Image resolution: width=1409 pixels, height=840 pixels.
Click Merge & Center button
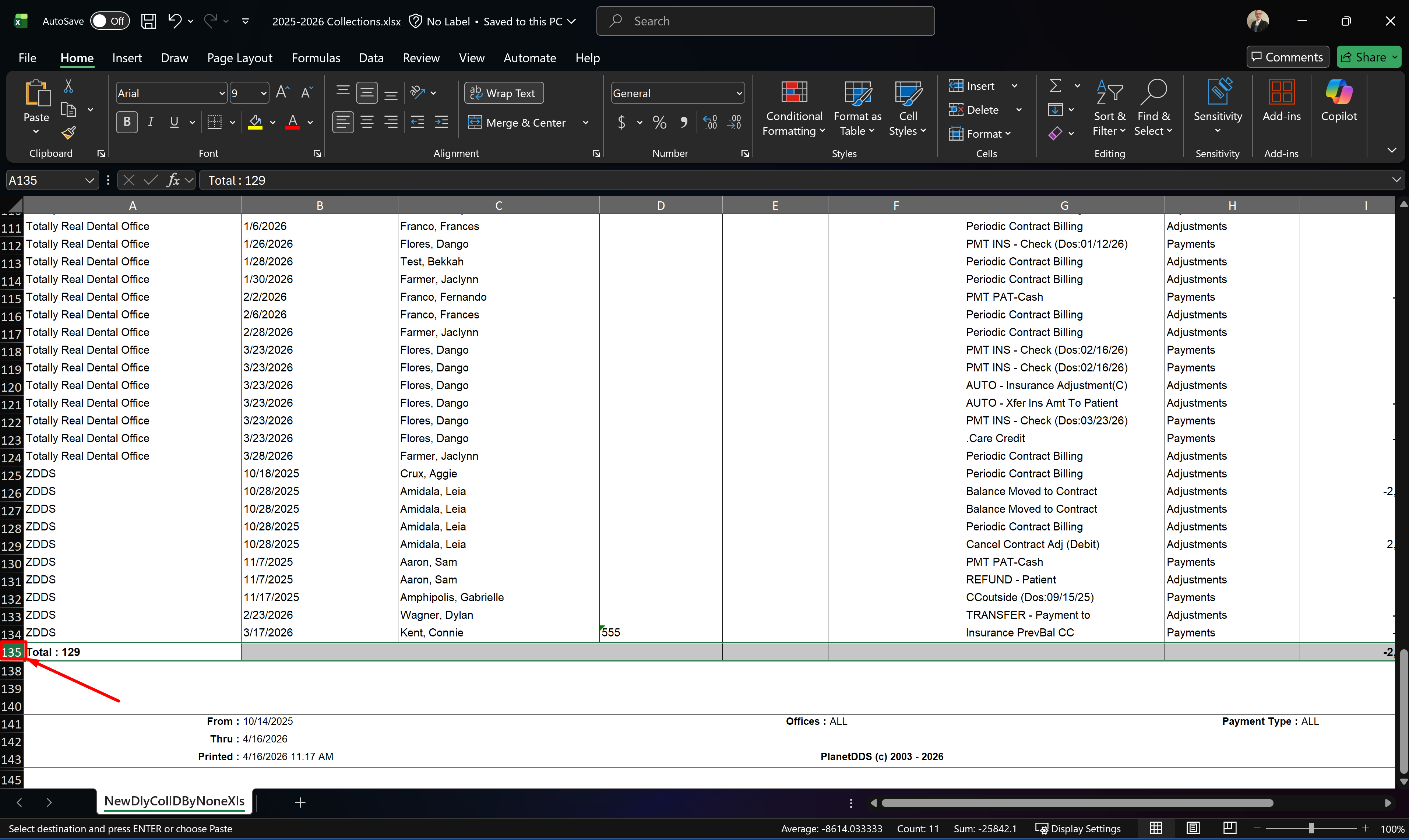517,122
